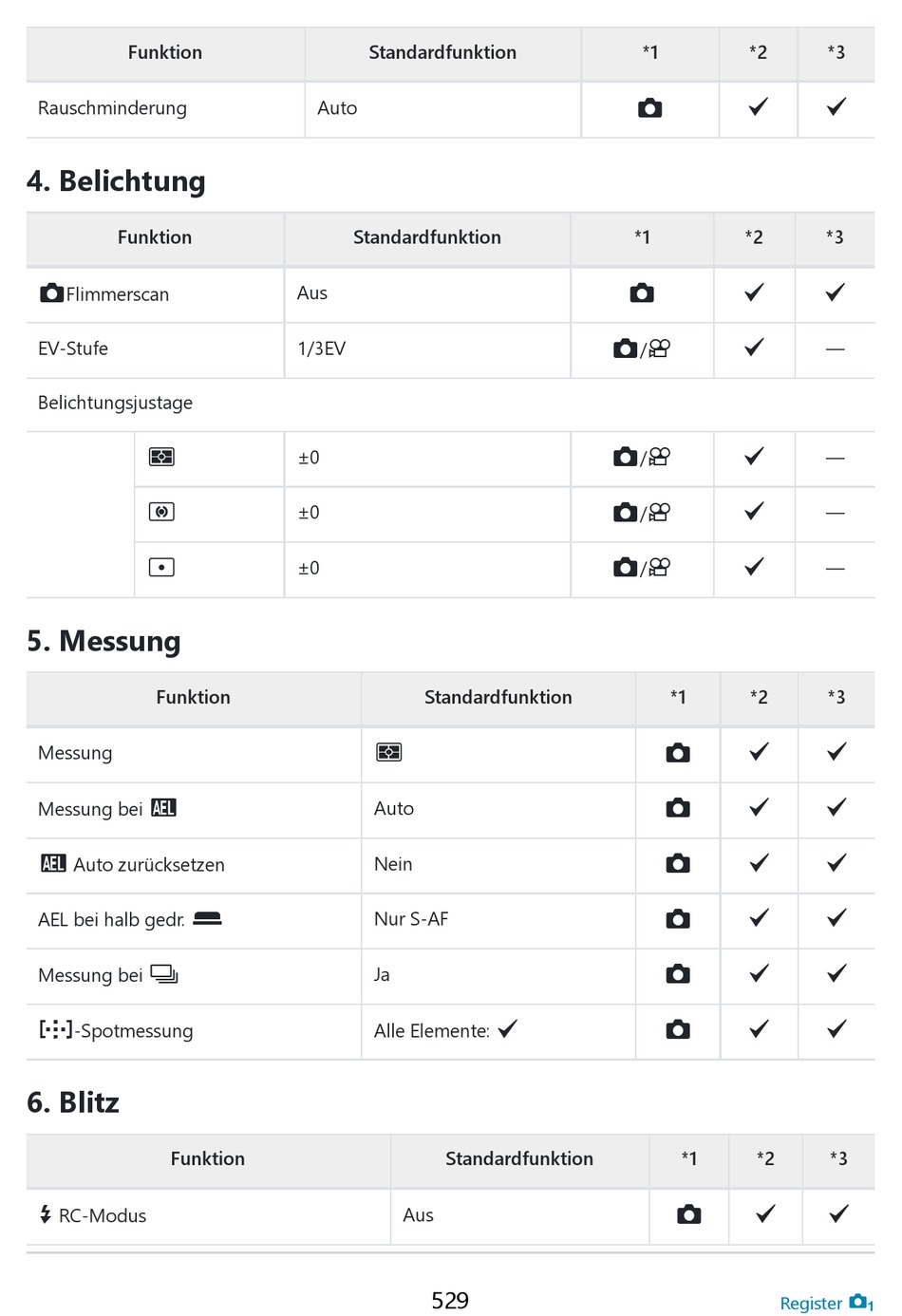Click the sequential shooting icon after 'Messung bei'
Viewport: 902px width, 1316px height.
164,974
